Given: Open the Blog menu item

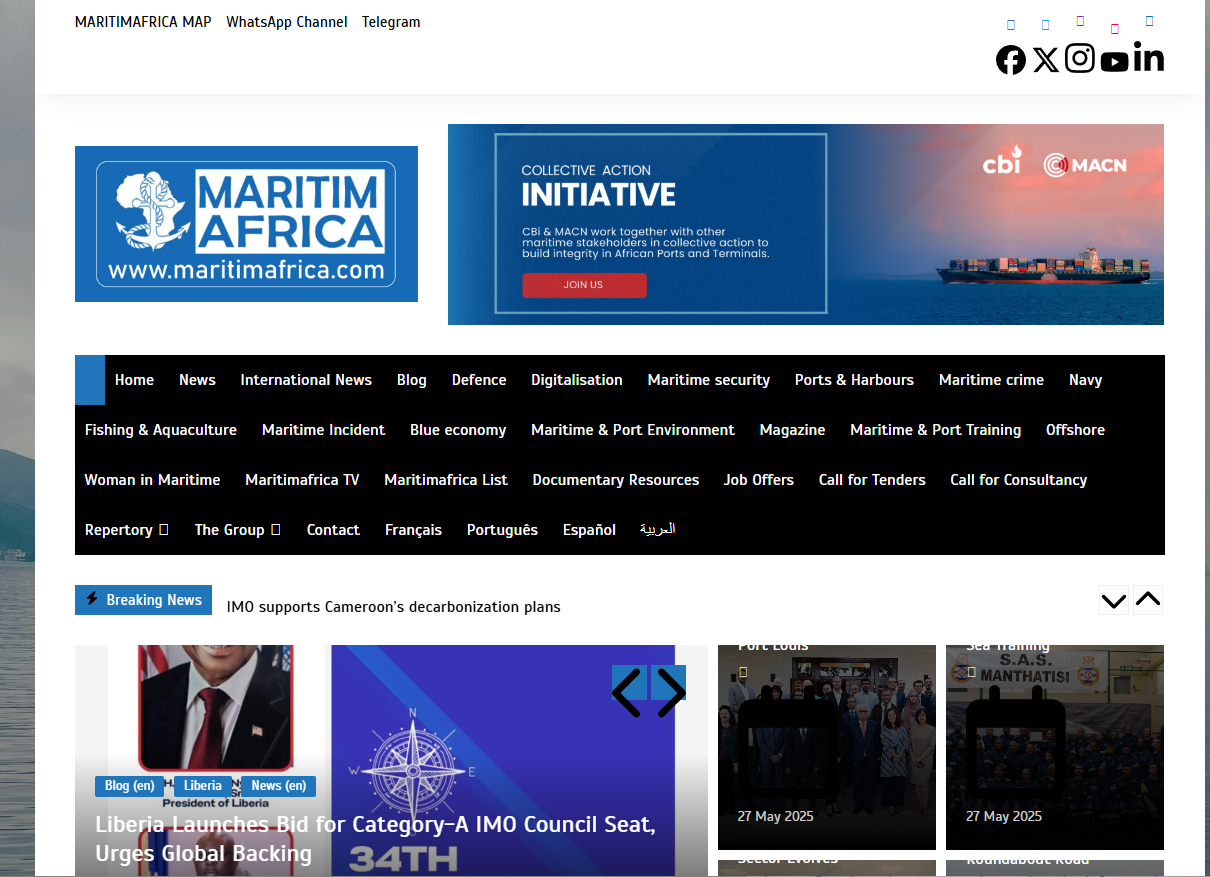Looking at the screenshot, I should click(x=411, y=380).
